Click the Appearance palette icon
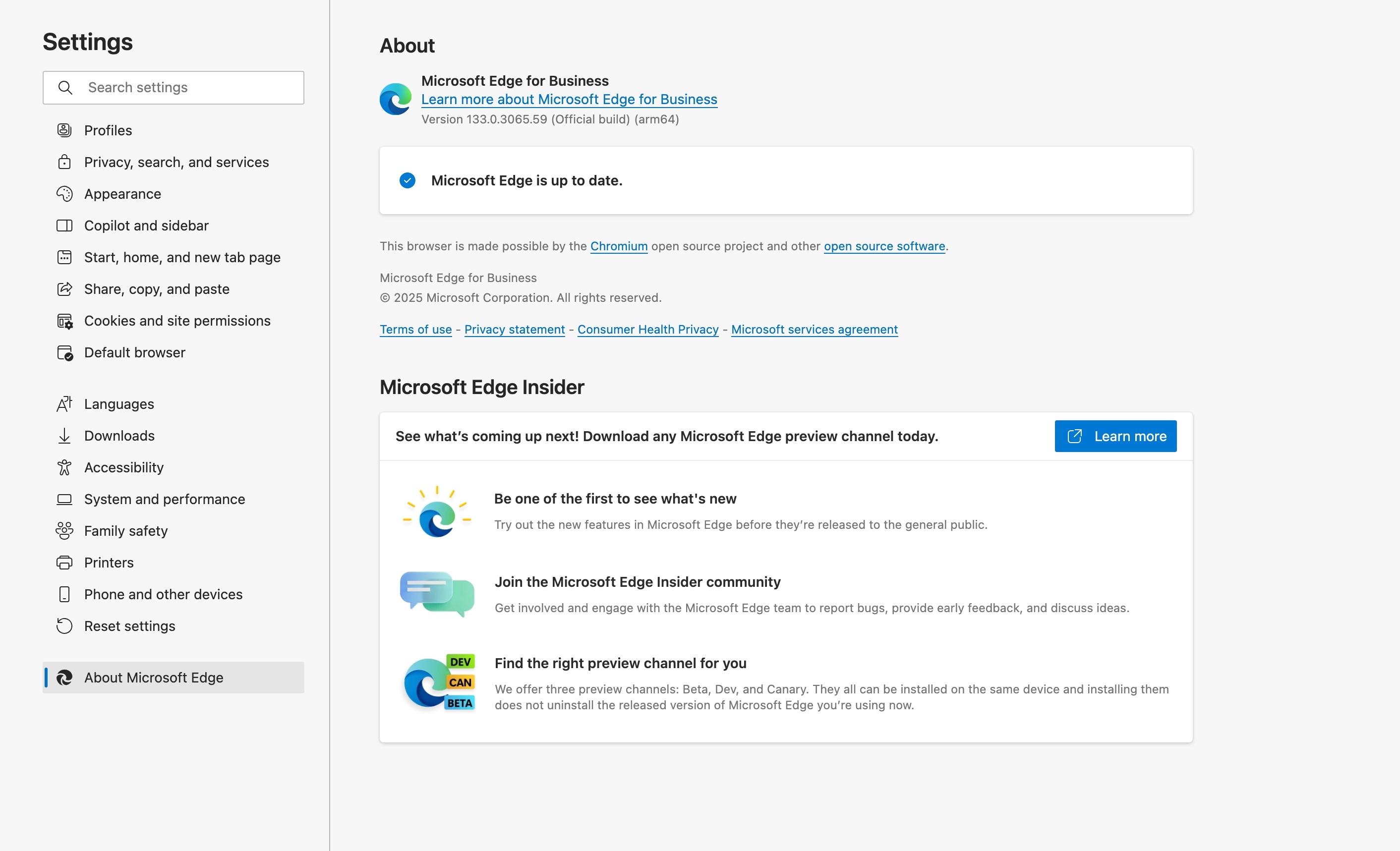This screenshot has width=1400, height=851. [64, 194]
